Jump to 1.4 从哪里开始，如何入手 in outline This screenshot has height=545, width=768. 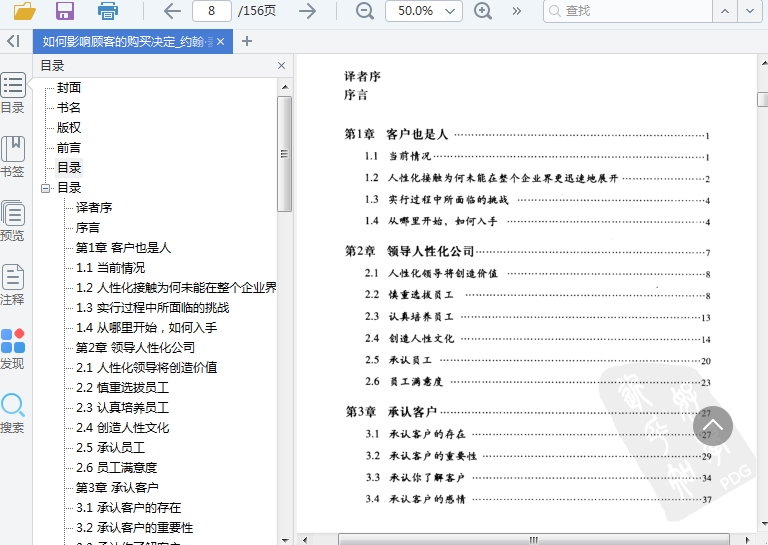[146, 328]
